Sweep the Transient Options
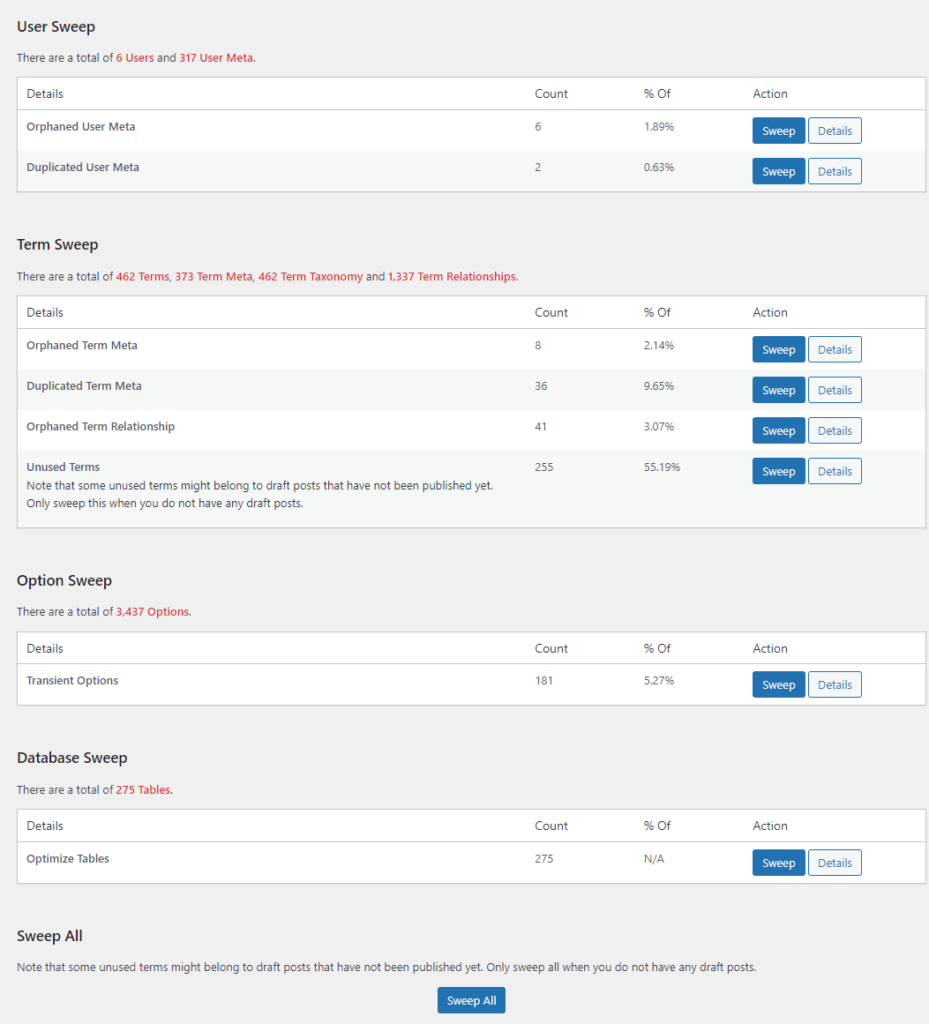Viewport: 929px width, 1024px height. 778,684
